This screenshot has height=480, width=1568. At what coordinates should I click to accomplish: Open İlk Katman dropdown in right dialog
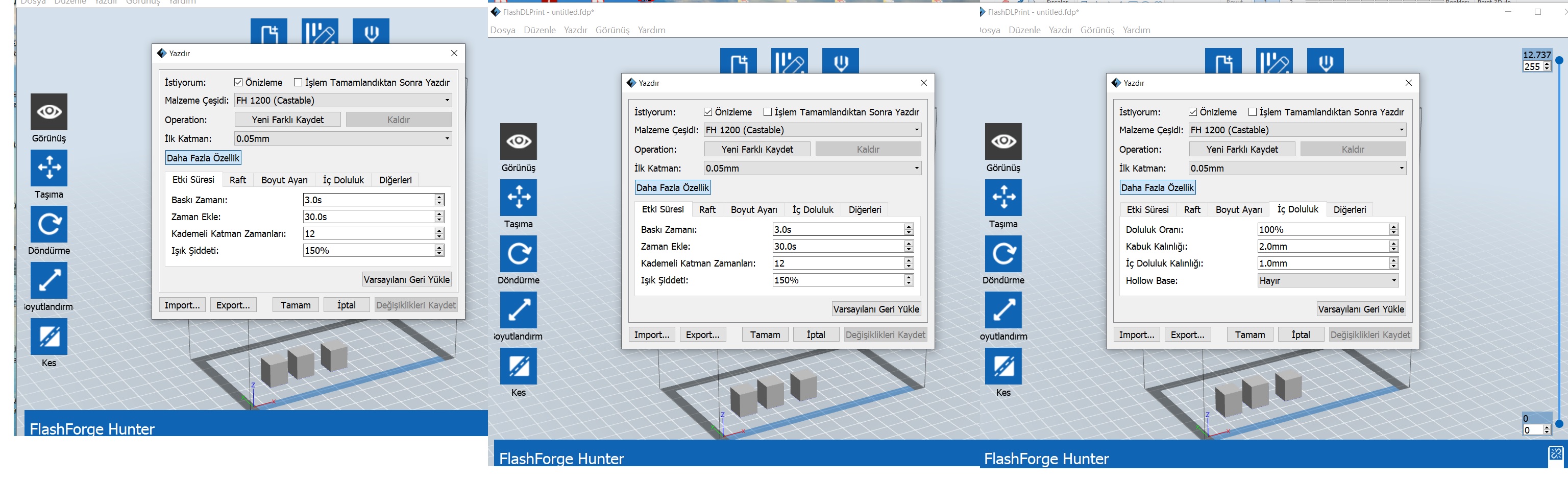[1298, 168]
